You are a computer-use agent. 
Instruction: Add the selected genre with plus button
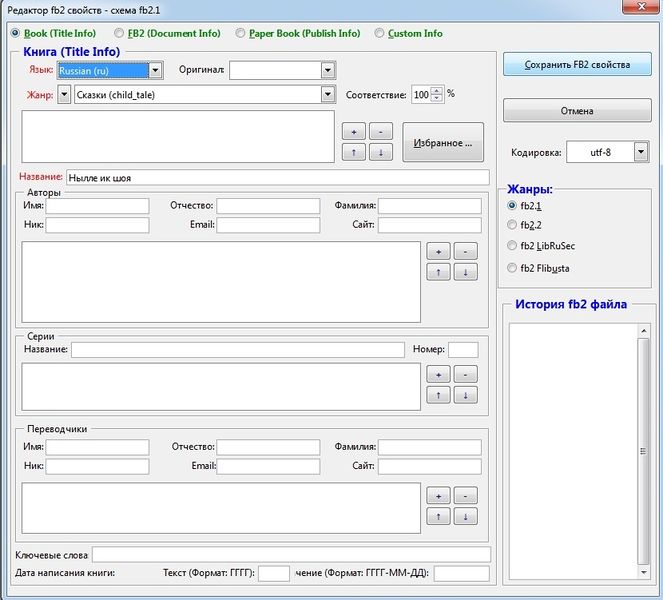pyautogui.click(x=353, y=132)
